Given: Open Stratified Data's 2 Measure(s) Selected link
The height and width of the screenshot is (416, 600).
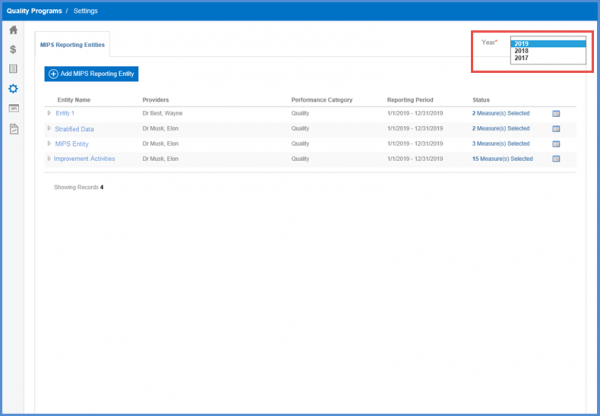Looking at the screenshot, I should tap(501, 129).
